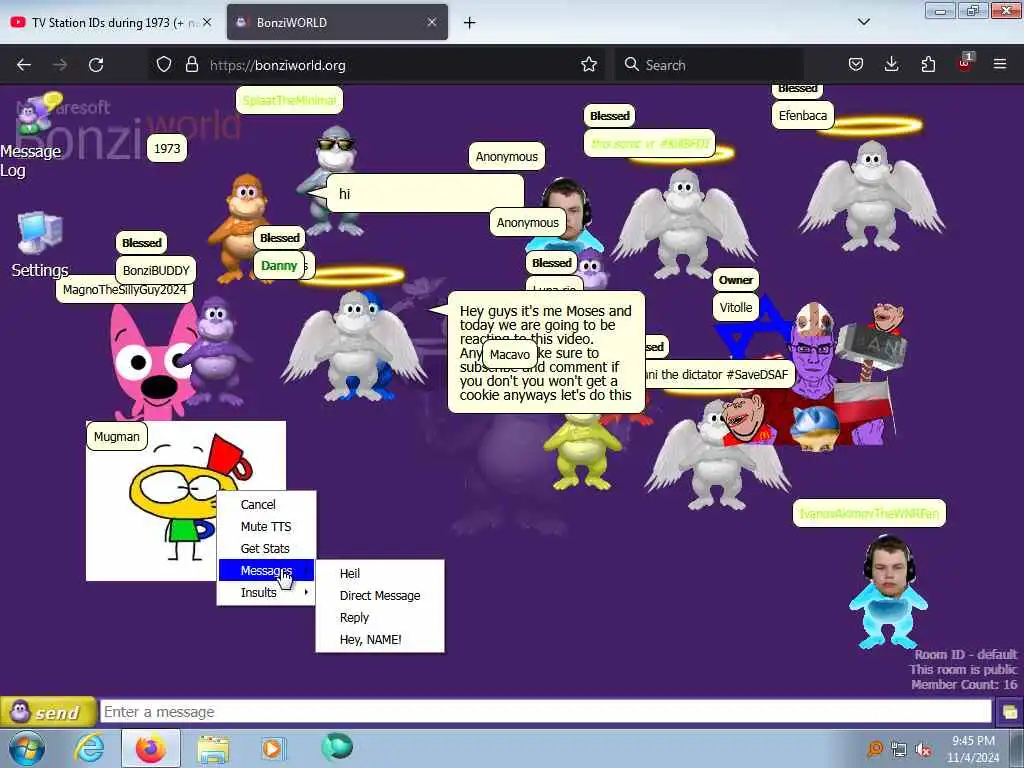
Task: Click the orange magnifier tray icon
Action: tap(874, 749)
